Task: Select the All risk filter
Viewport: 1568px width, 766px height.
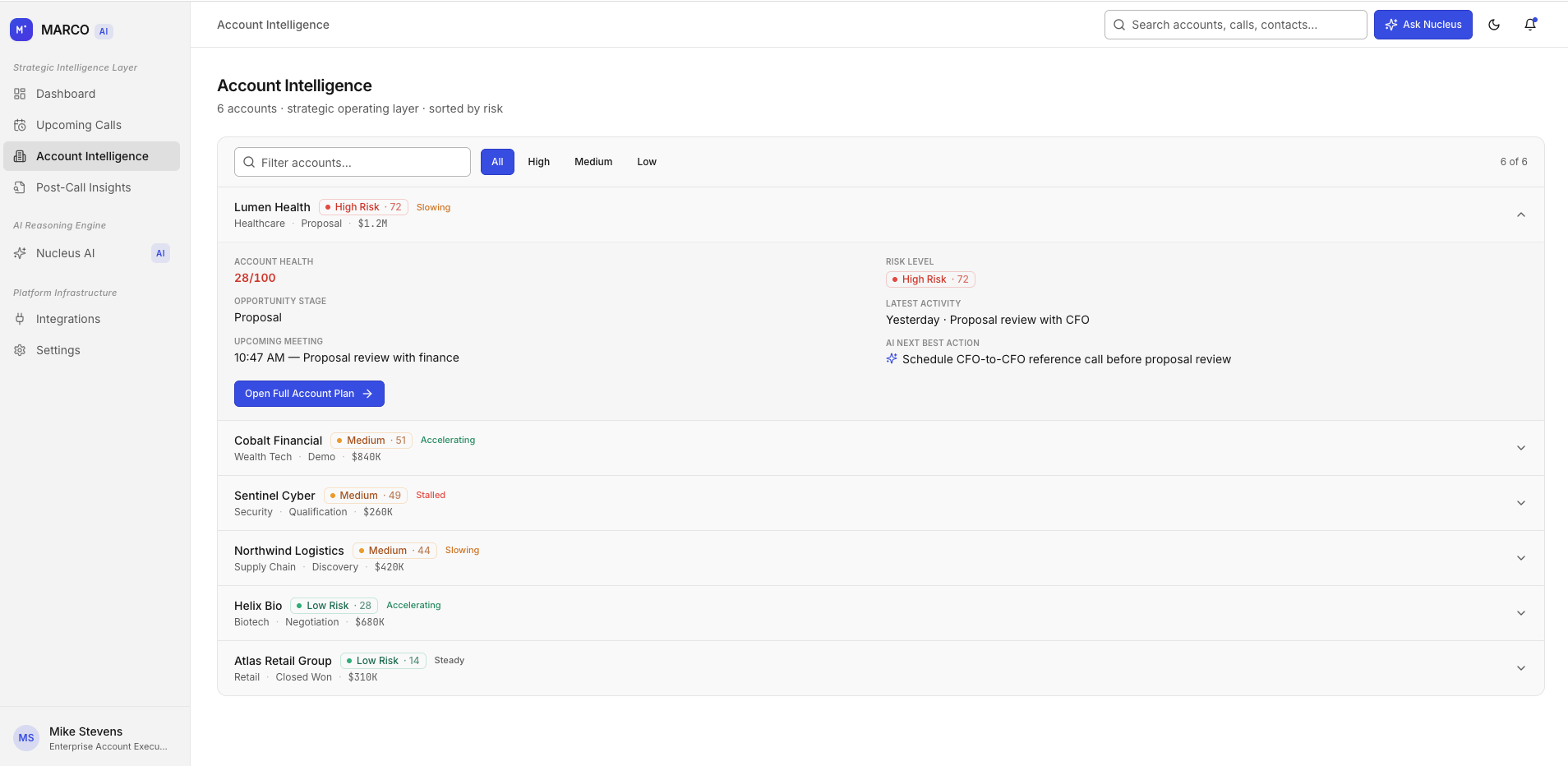Action: point(497,162)
